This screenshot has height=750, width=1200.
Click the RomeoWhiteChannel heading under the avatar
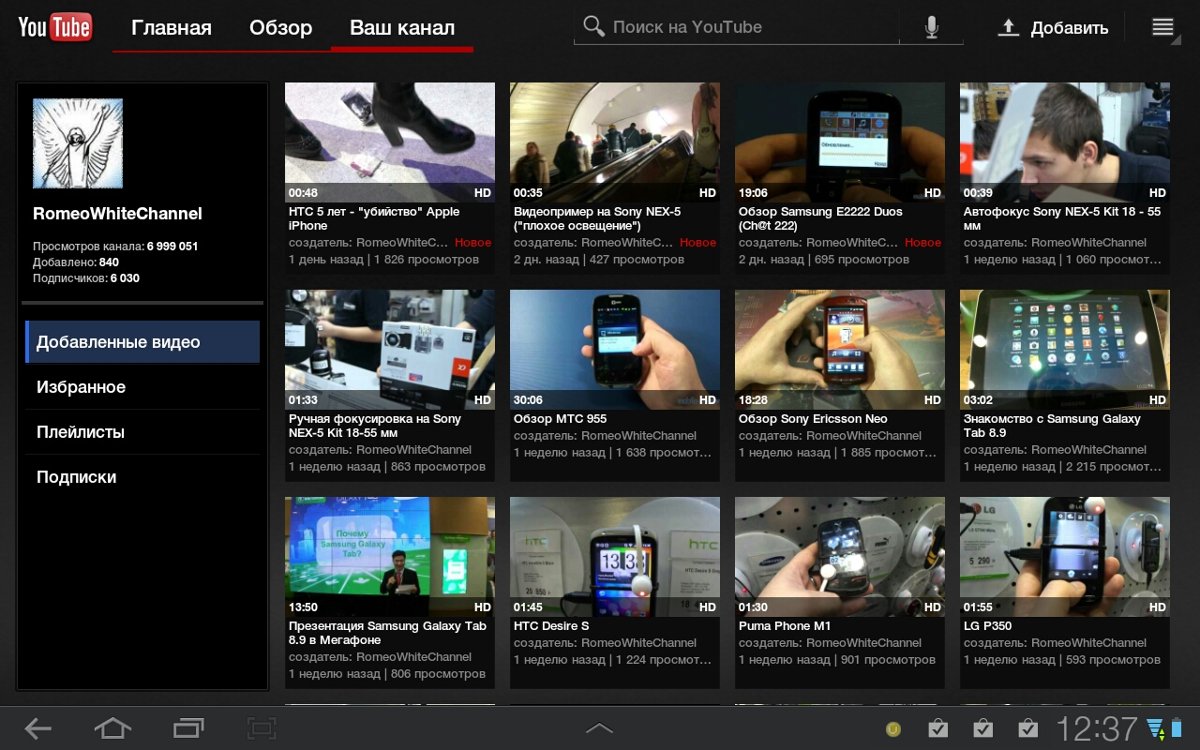tap(118, 214)
